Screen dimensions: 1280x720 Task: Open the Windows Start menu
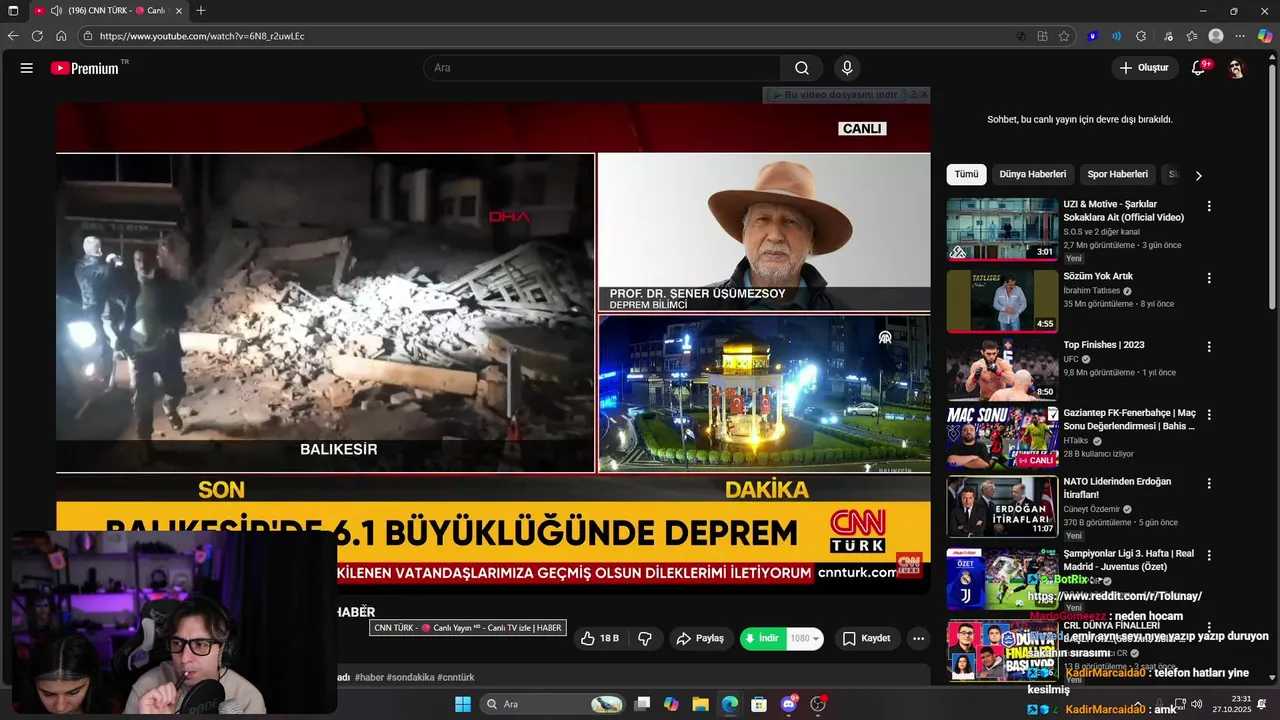[463, 704]
